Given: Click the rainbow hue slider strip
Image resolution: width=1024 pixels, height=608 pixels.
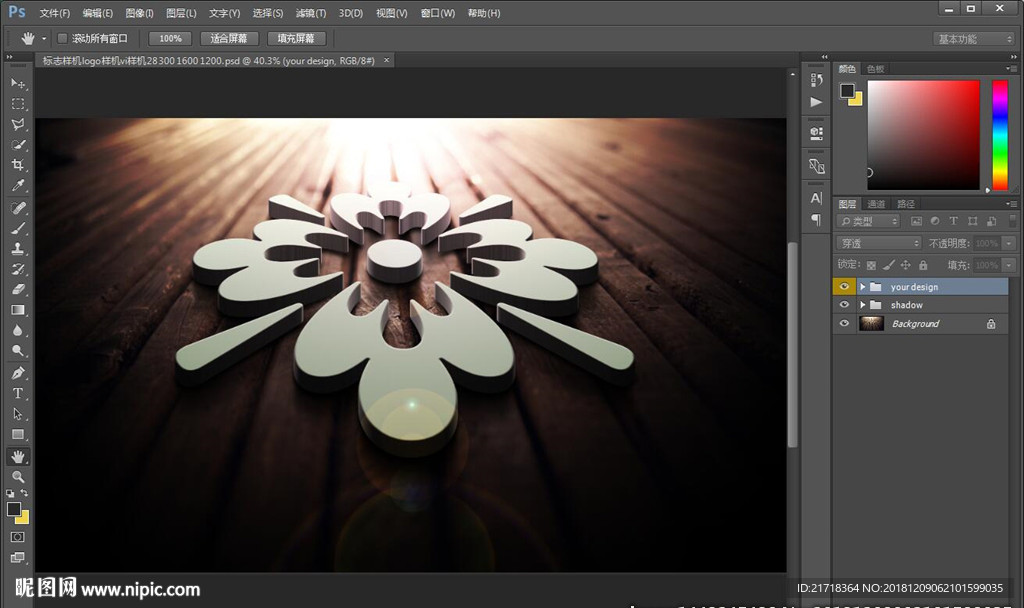Looking at the screenshot, I should coord(999,134).
